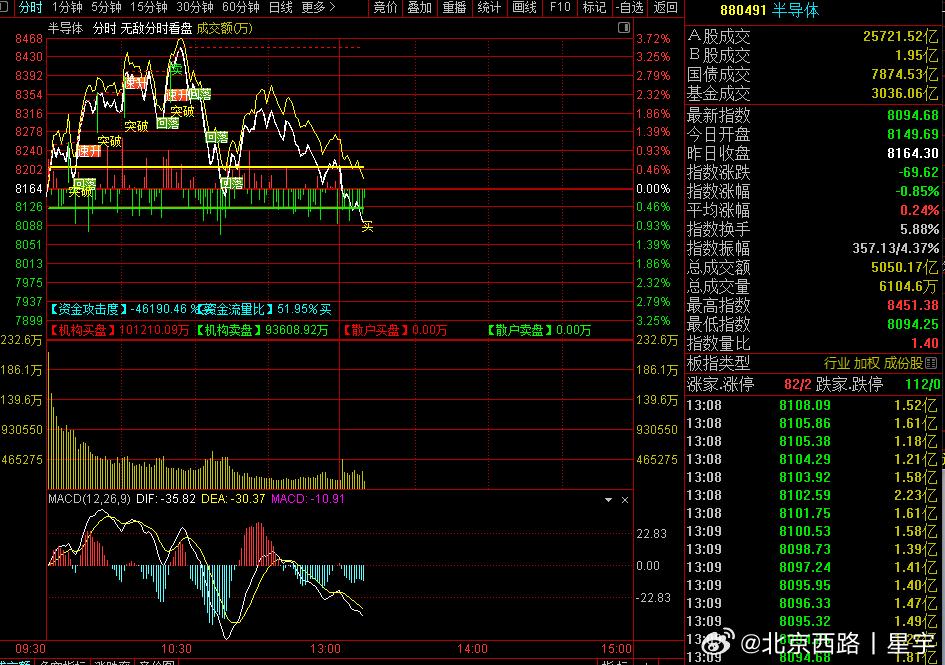Click the 总成交额 5050.17亿 row

813,268
